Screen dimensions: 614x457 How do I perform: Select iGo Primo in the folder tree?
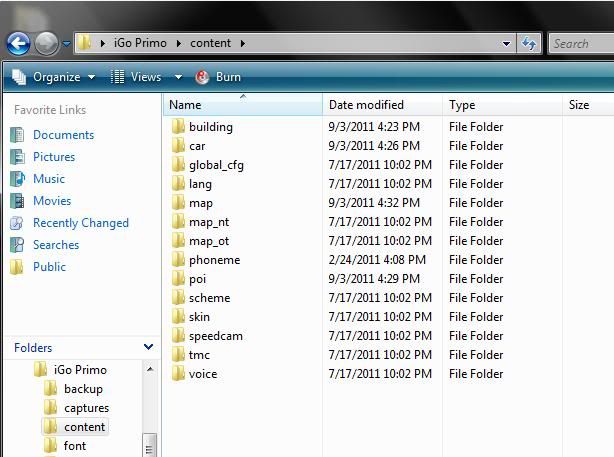pyautogui.click(x=80, y=370)
